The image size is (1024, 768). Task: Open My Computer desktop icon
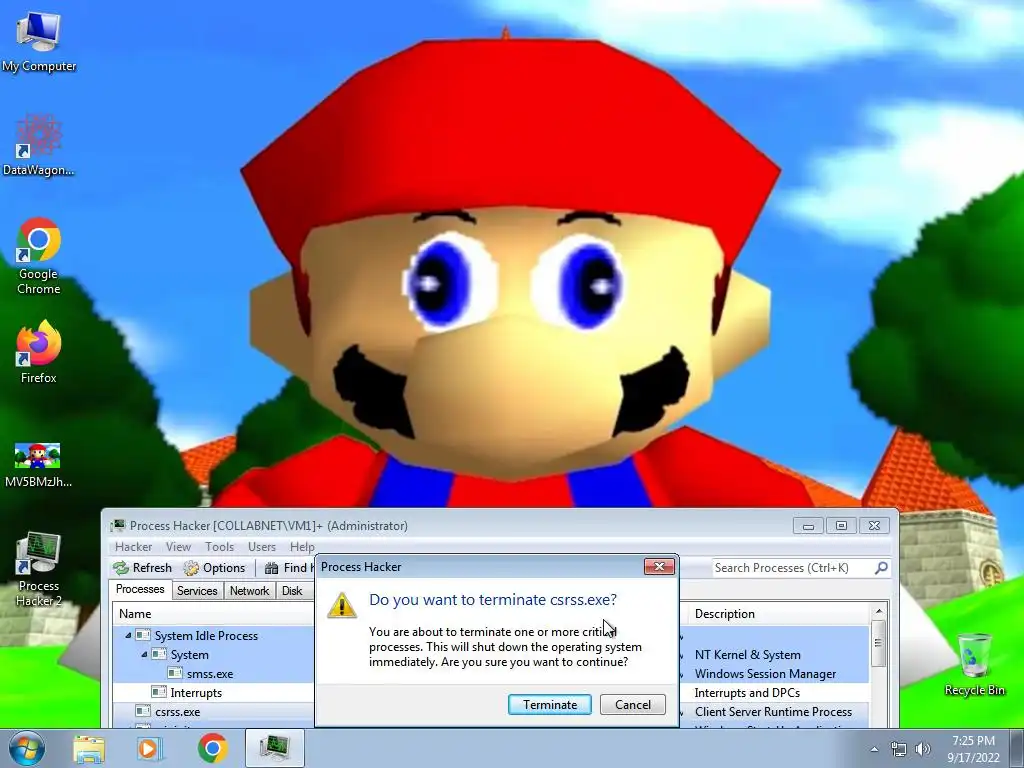pos(39,42)
